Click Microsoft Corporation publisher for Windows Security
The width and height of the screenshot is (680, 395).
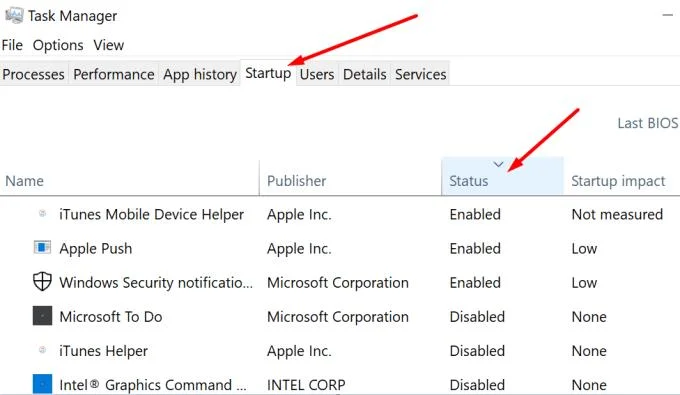(x=338, y=283)
